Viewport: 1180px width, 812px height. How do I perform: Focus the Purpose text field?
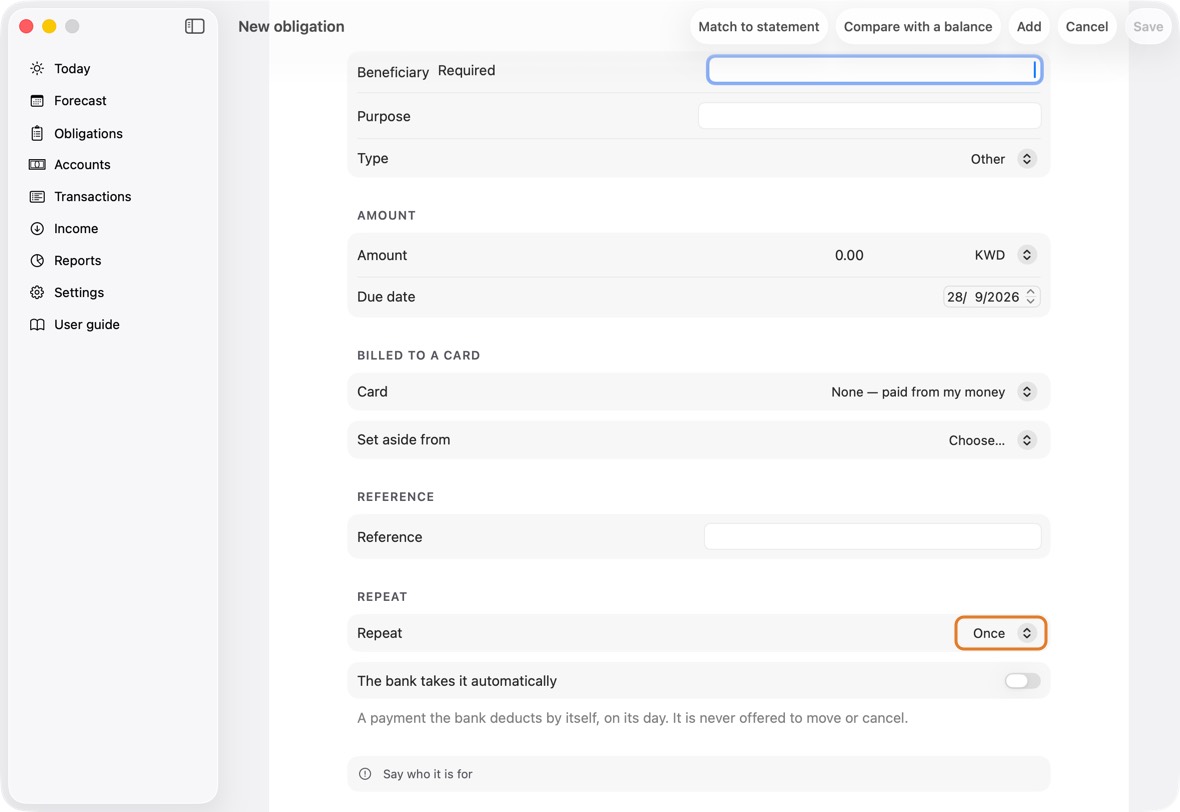(869, 116)
